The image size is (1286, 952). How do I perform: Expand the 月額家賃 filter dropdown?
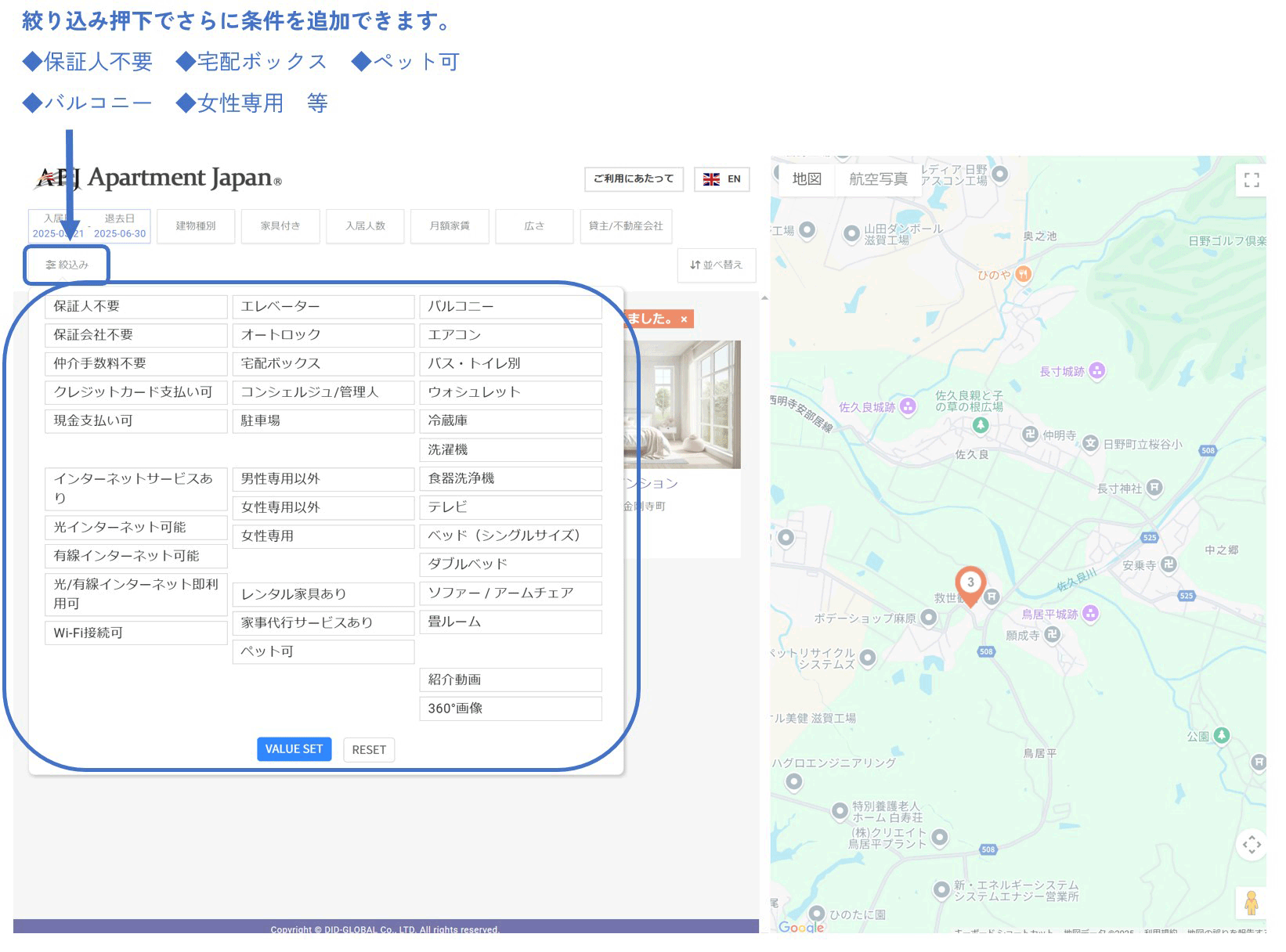pos(450,226)
